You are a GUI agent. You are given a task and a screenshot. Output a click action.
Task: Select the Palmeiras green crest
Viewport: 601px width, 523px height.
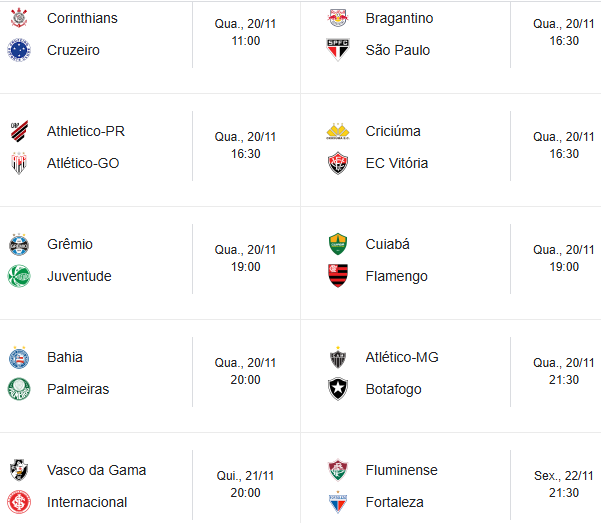pos(19,389)
